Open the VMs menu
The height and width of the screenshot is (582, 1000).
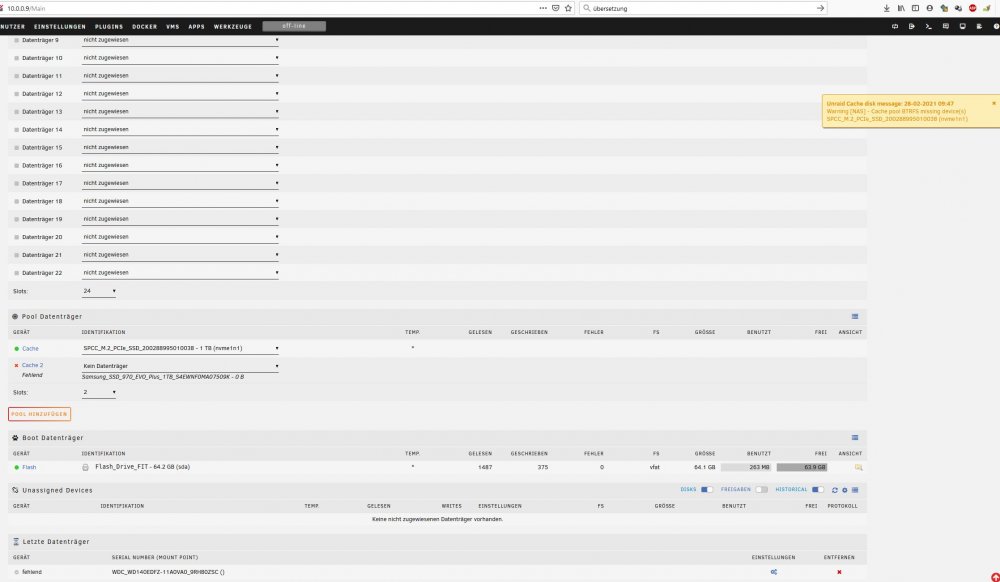(173, 27)
